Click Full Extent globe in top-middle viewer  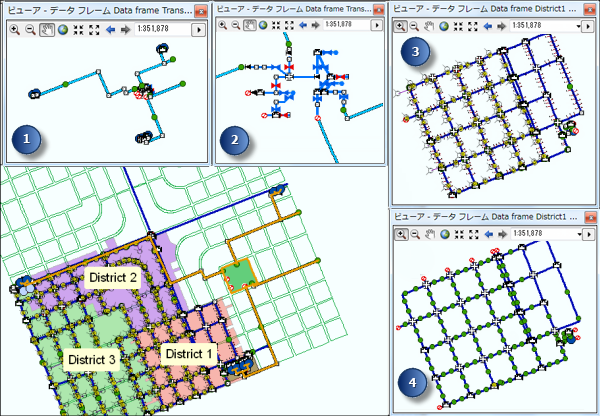pyautogui.click(x=263, y=25)
